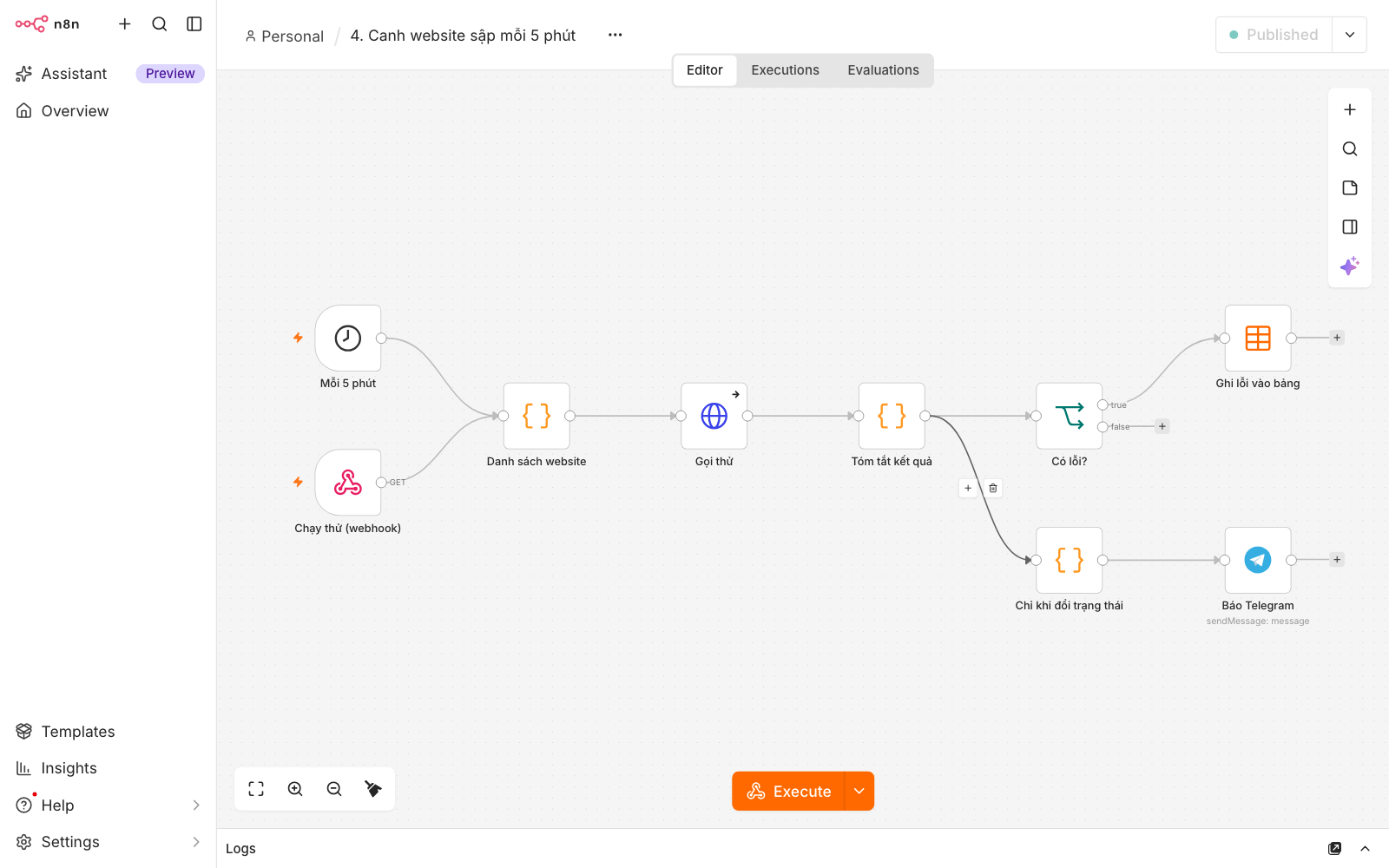Click the tidy up workflow broom icon
Image resolution: width=1389 pixels, height=868 pixels.
[373, 789]
